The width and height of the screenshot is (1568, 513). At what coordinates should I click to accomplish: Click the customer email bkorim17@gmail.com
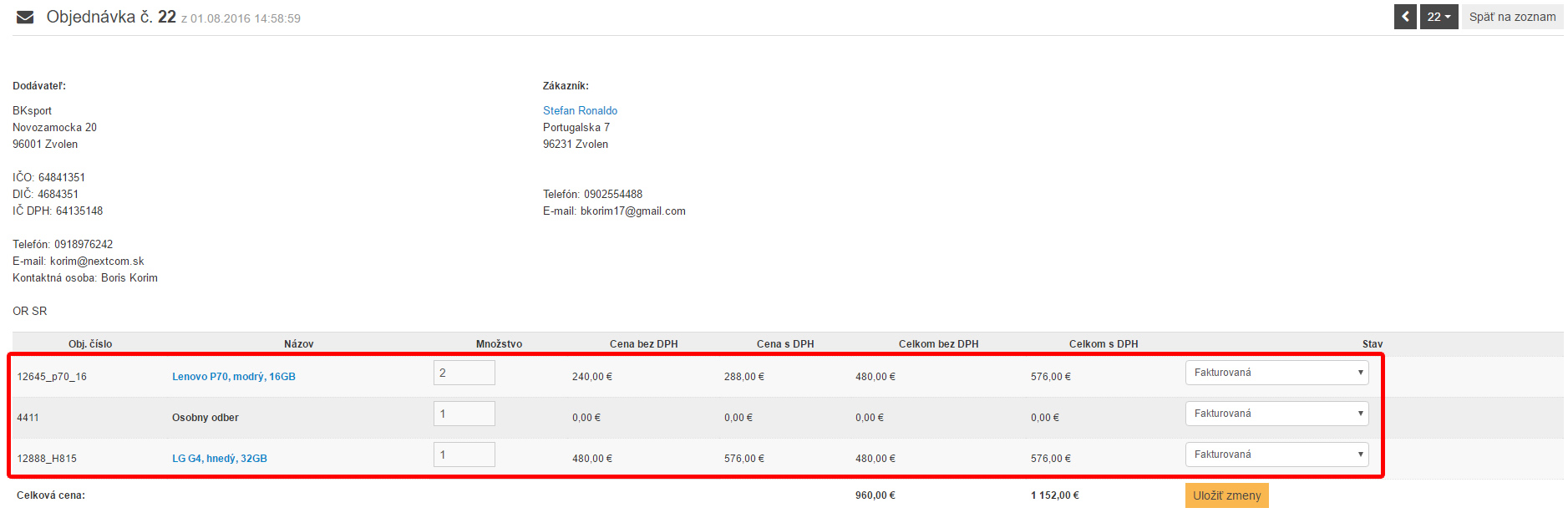[x=633, y=211]
